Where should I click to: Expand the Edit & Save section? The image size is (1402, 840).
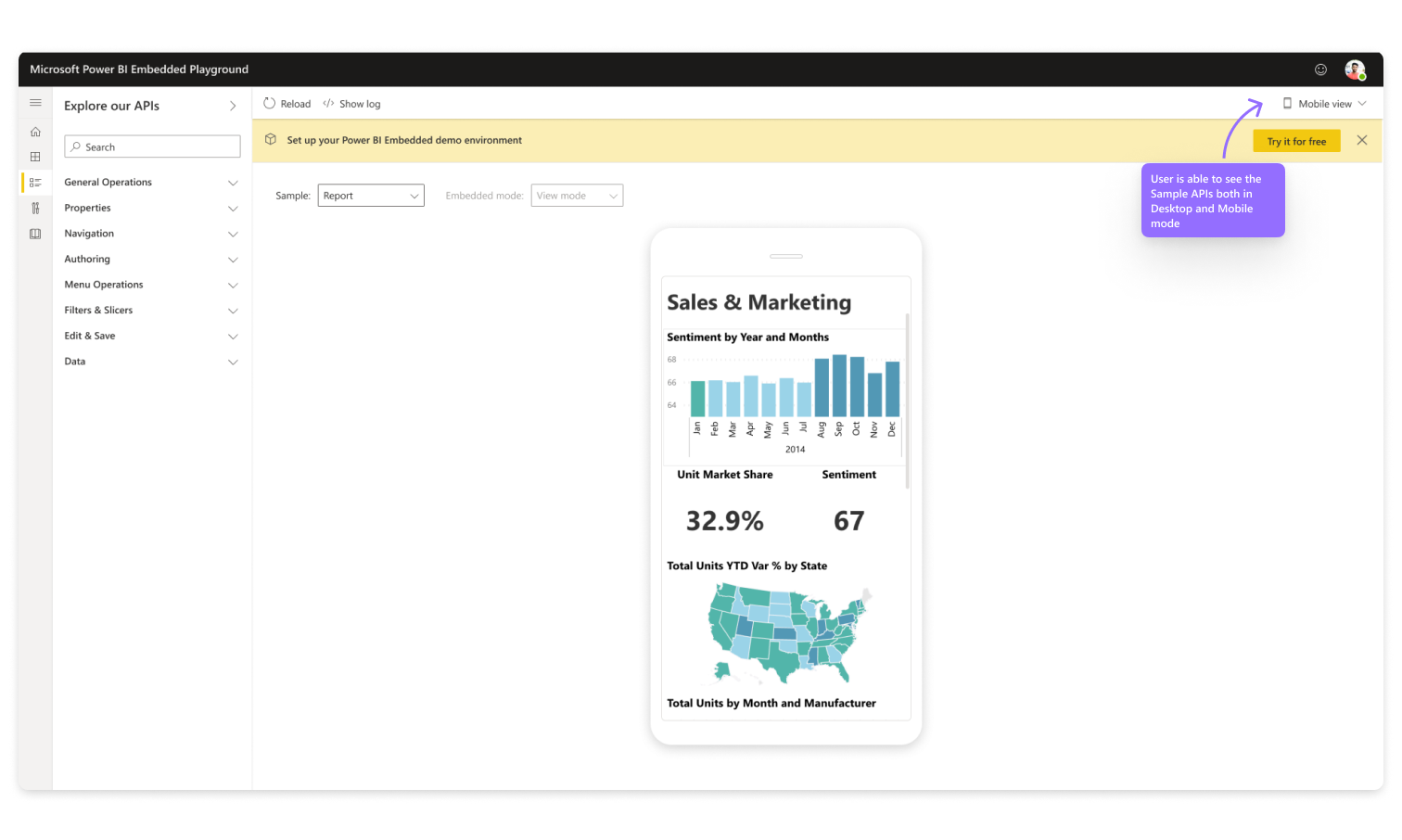point(151,336)
